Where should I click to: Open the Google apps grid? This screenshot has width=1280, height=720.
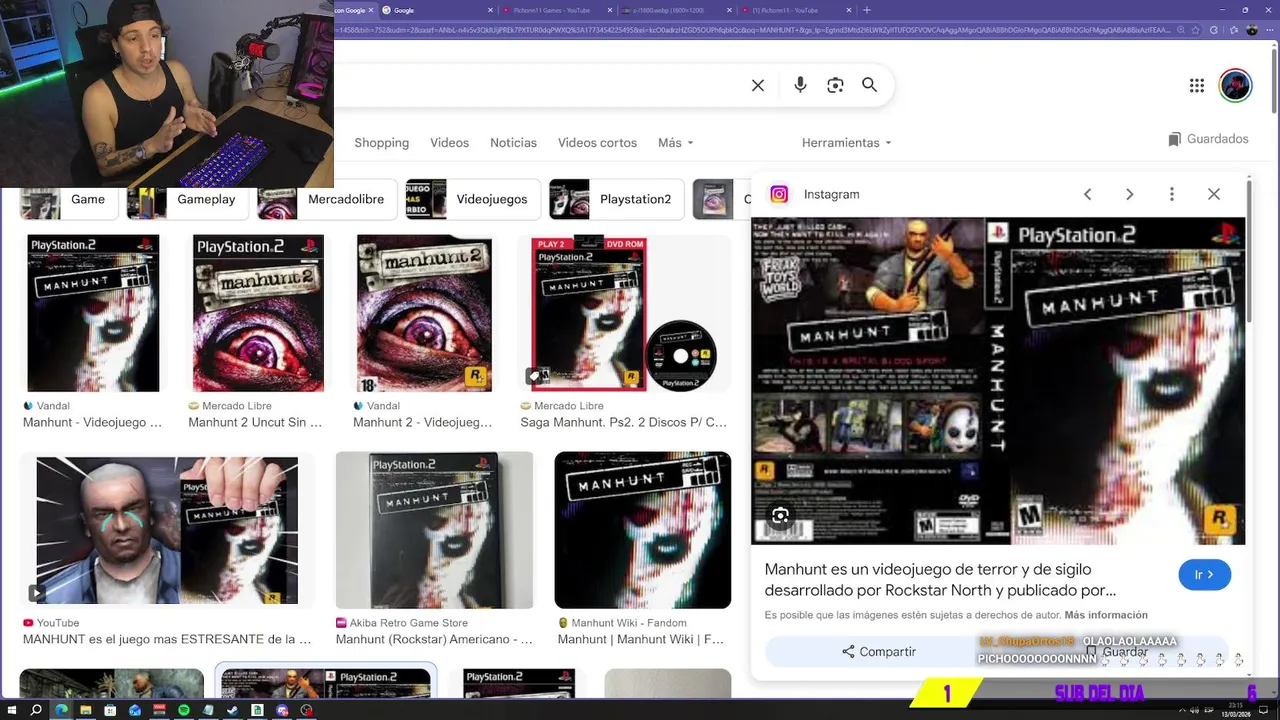click(x=1197, y=86)
